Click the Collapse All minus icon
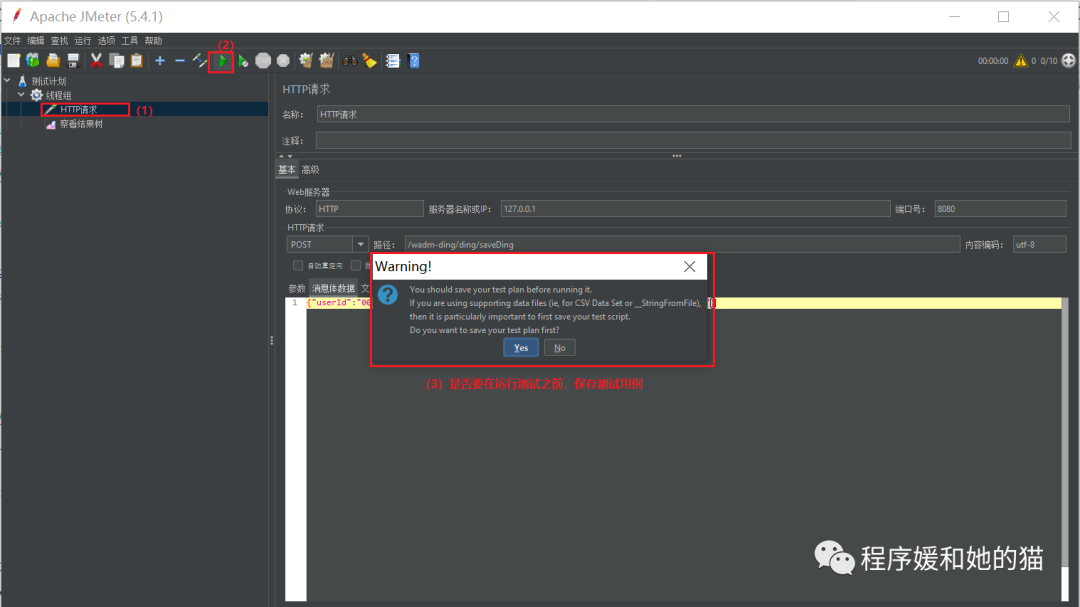This screenshot has width=1080, height=607. (180, 61)
